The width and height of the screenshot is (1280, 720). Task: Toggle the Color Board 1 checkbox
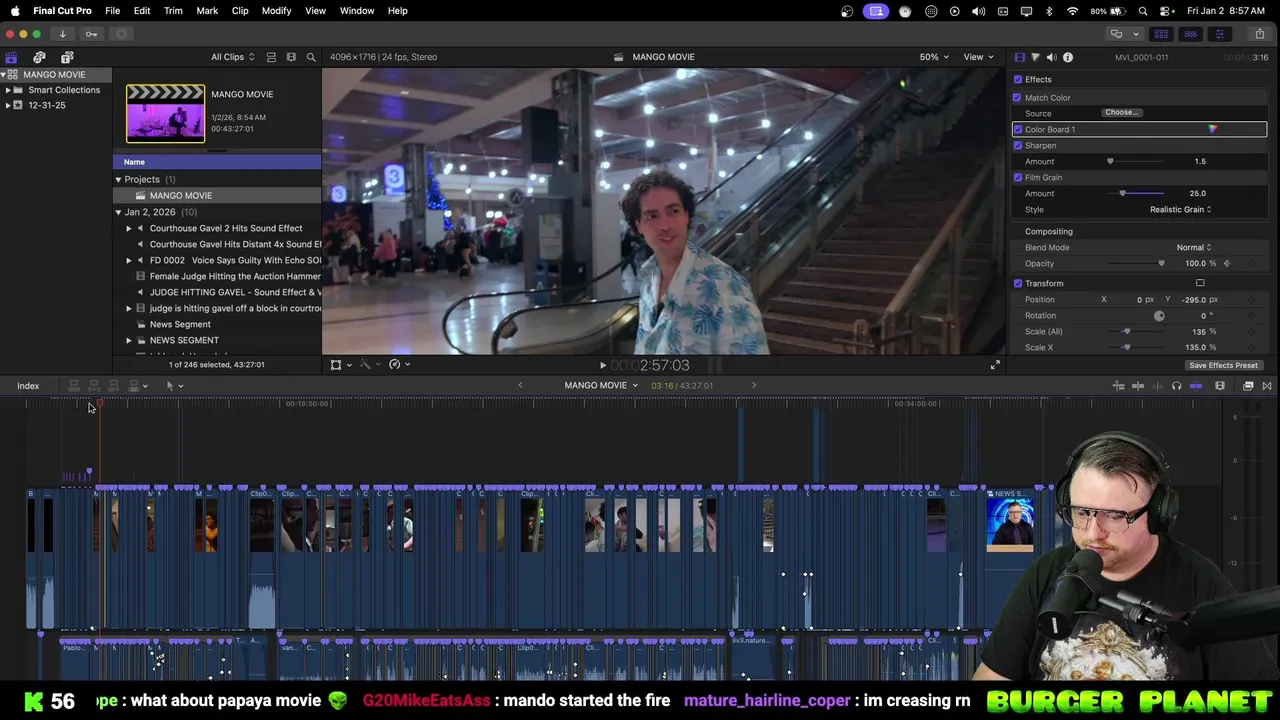point(1018,130)
